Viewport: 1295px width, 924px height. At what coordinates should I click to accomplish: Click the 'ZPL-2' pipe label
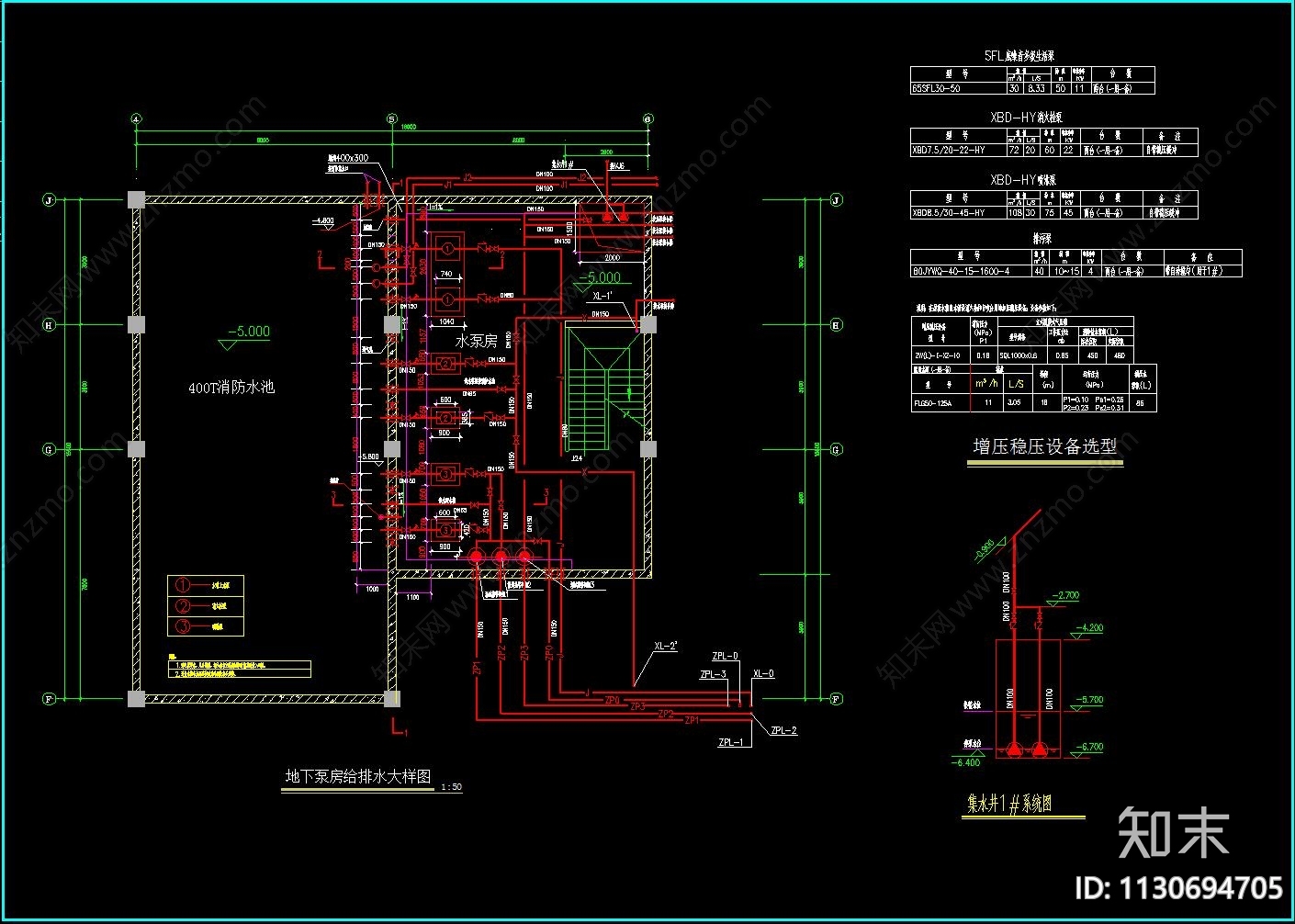(783, 730)
